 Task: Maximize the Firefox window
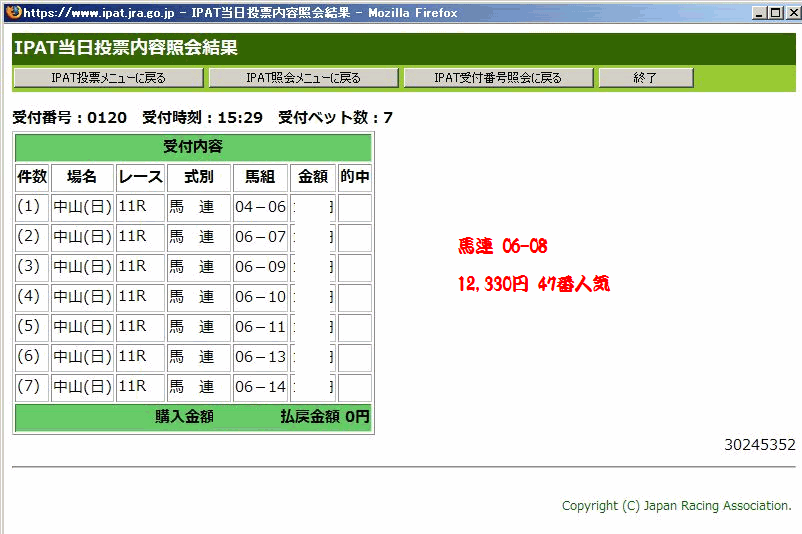point(775,13)
